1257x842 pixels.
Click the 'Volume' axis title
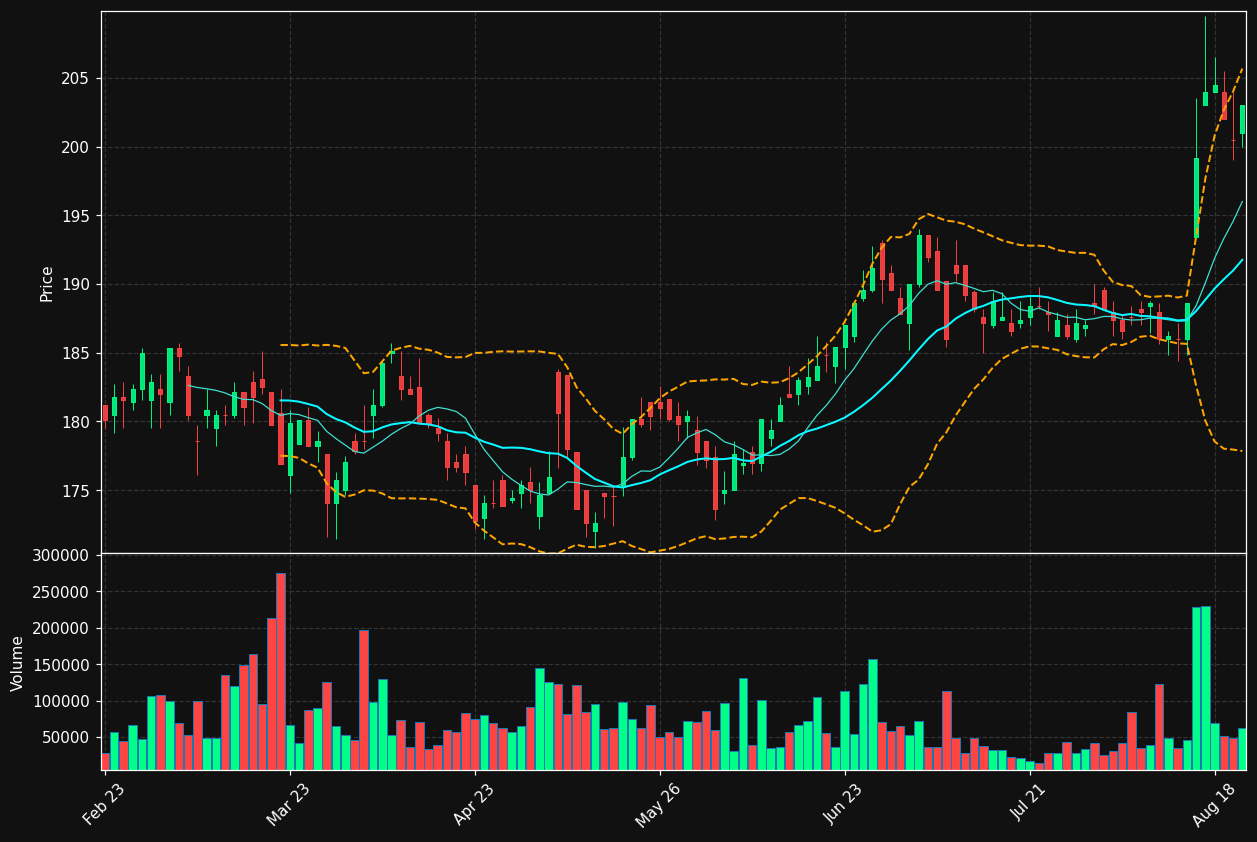(x=18, y=663)
